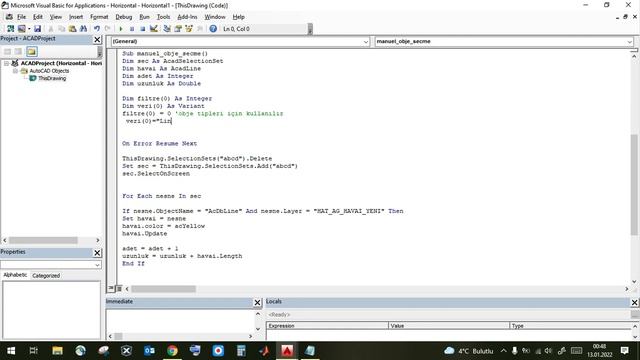
Task: Click the Value column header in Locals
Action: point(449,326)
